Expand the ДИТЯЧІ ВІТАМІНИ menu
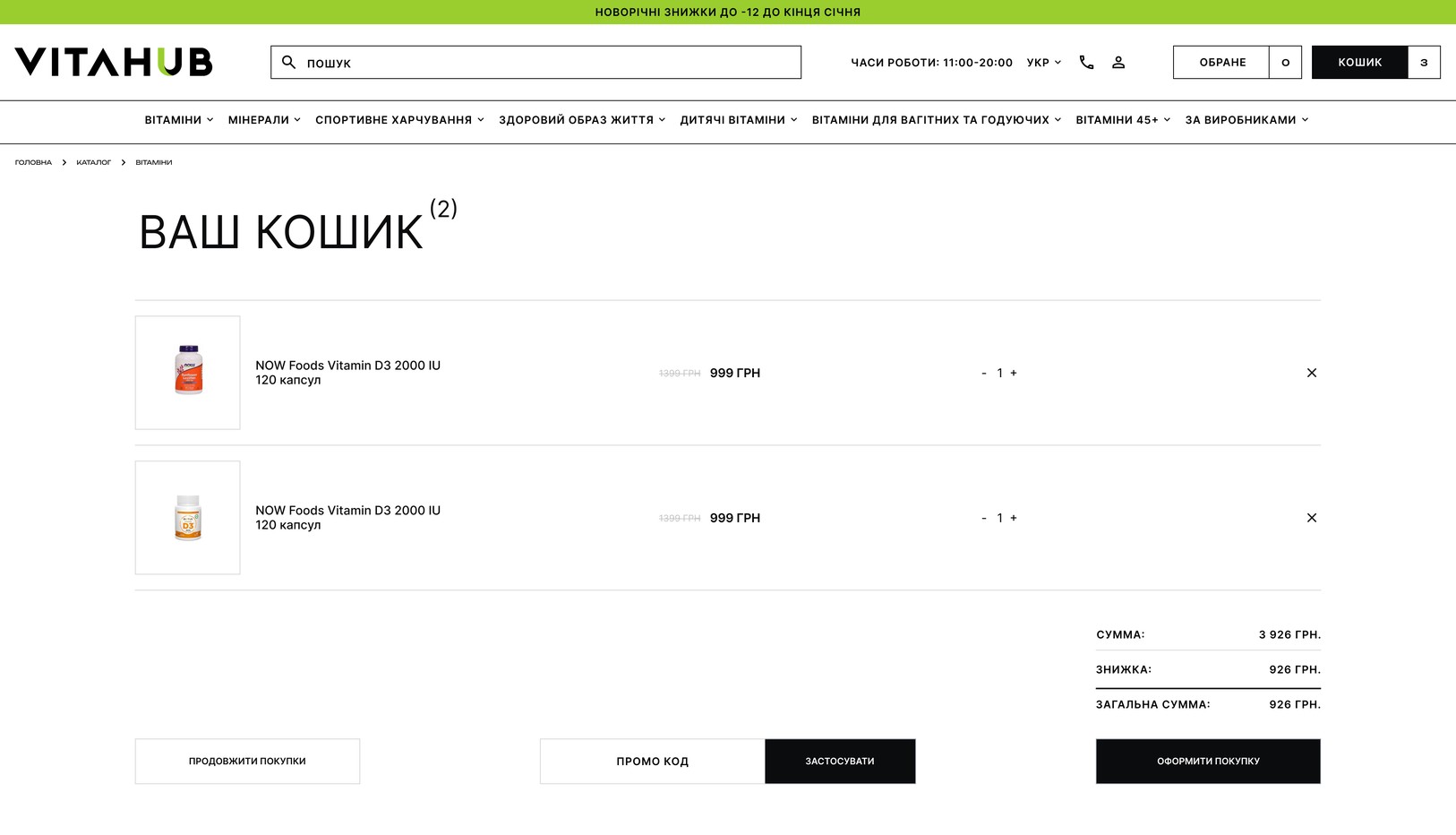The image size is (1456, 835). point(739,120)
